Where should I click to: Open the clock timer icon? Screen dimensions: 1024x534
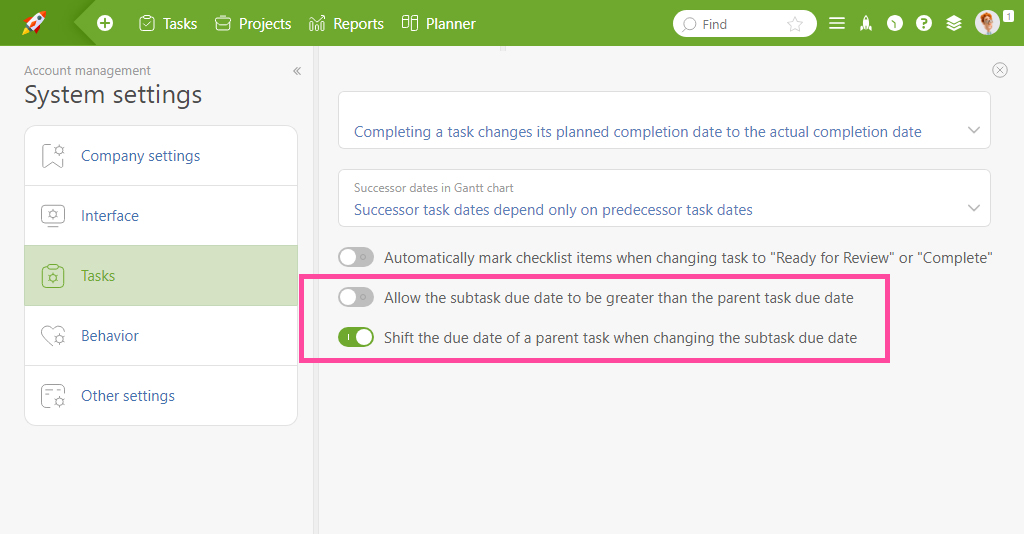895,24
